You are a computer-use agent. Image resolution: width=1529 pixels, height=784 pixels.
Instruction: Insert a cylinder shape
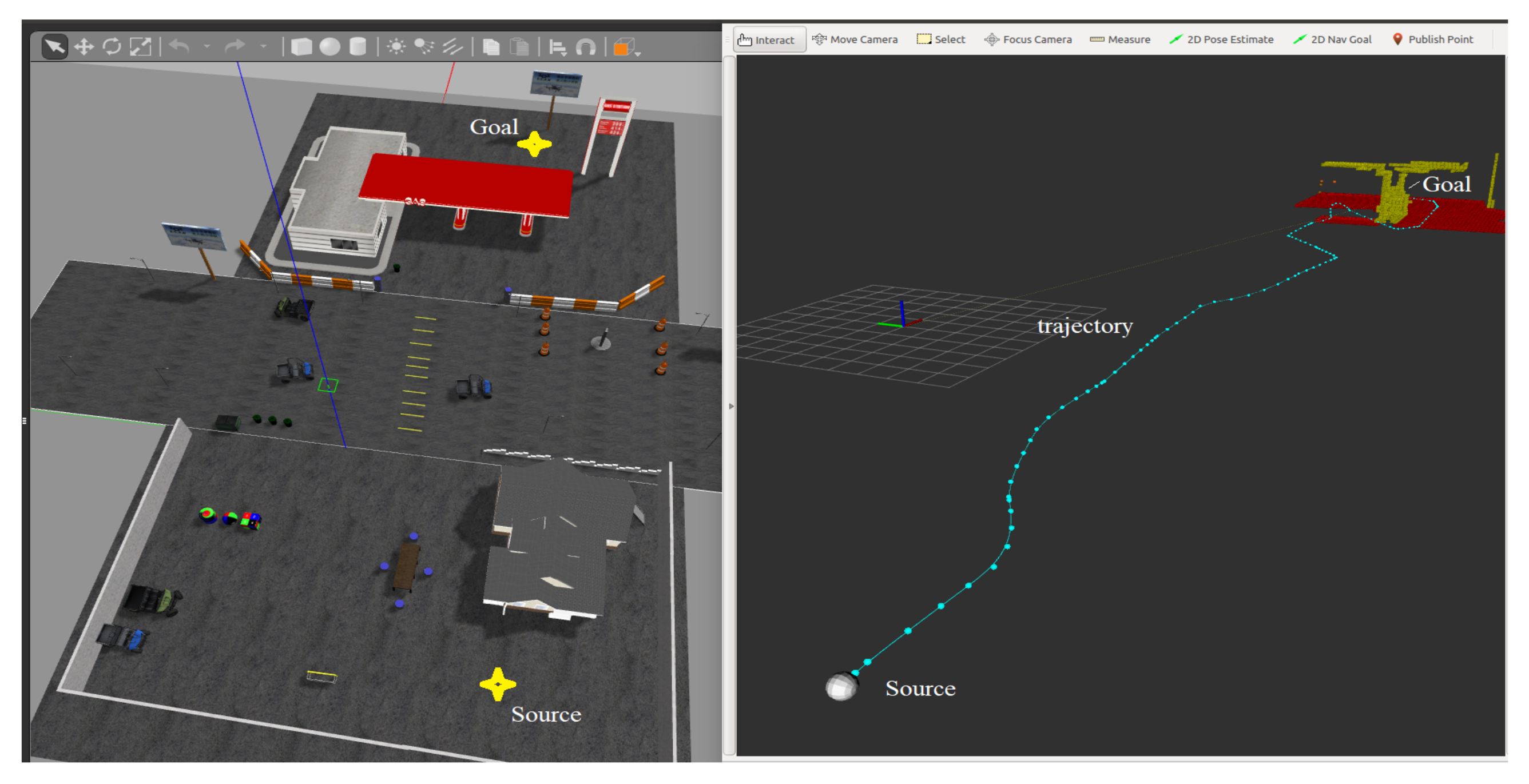tap(358, 47)
